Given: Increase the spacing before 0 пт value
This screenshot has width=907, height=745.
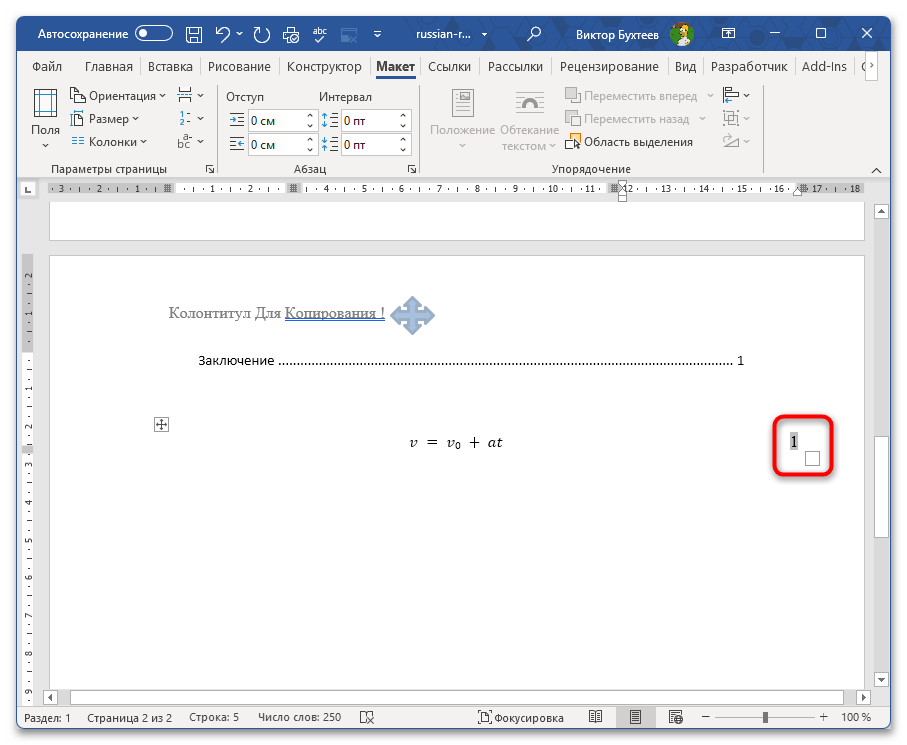Looking at the screenshot, I should pyautogui.click(x=403, y=116).
